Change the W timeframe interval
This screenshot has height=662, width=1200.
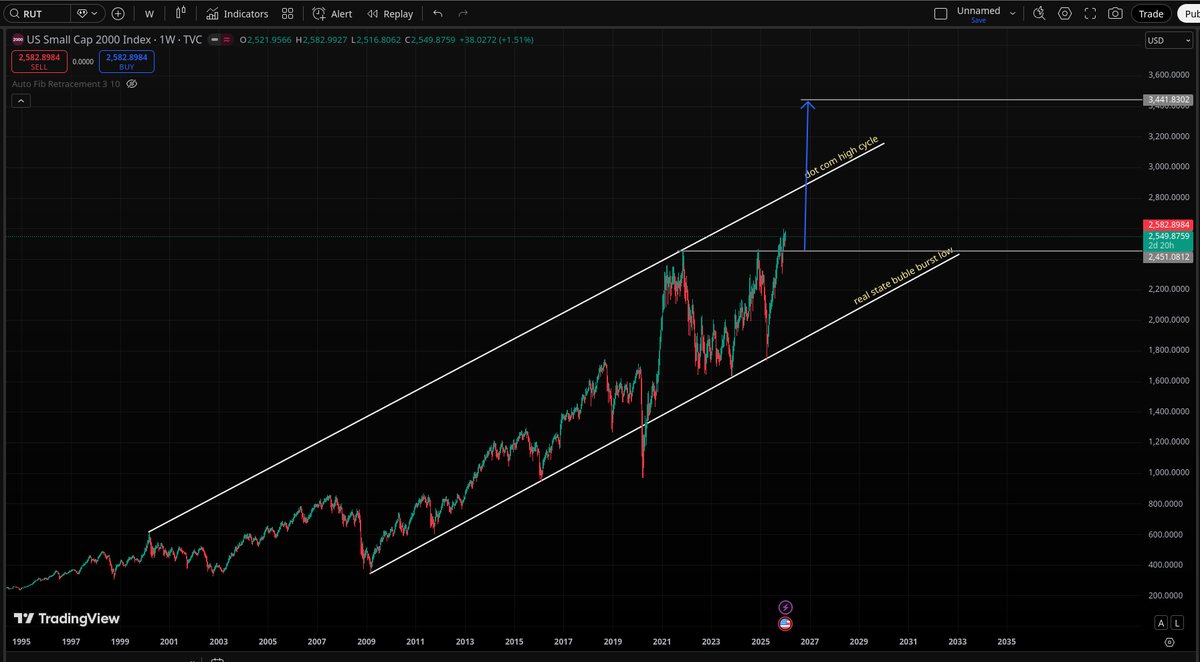point(149,14)
